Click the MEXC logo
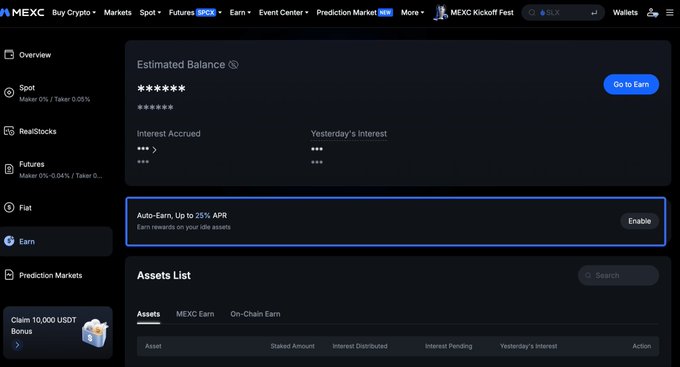Image resolution: width=680 pixels, height=367 pixels. pos(22,13)
